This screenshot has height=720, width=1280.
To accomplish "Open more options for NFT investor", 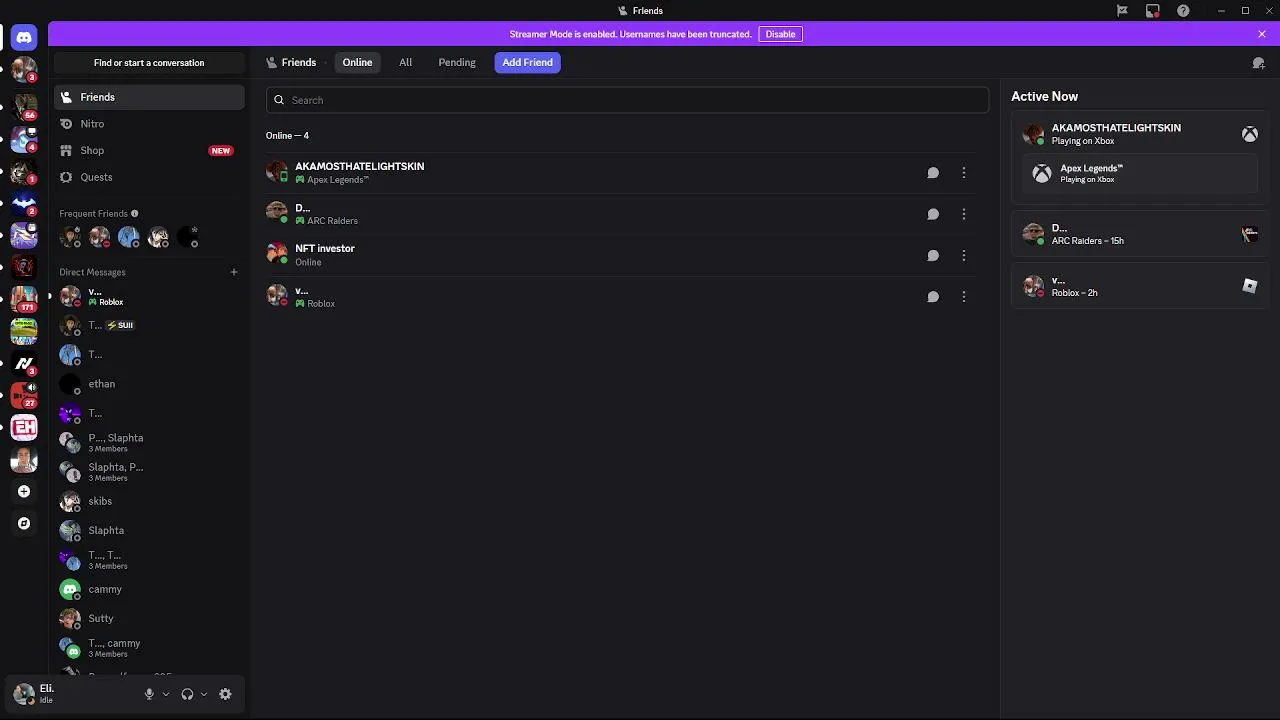I will [964, 255].
